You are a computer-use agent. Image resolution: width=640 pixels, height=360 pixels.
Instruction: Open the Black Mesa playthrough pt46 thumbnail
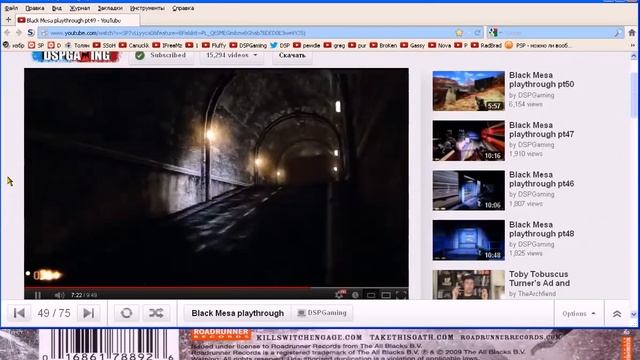coord(469,190)
